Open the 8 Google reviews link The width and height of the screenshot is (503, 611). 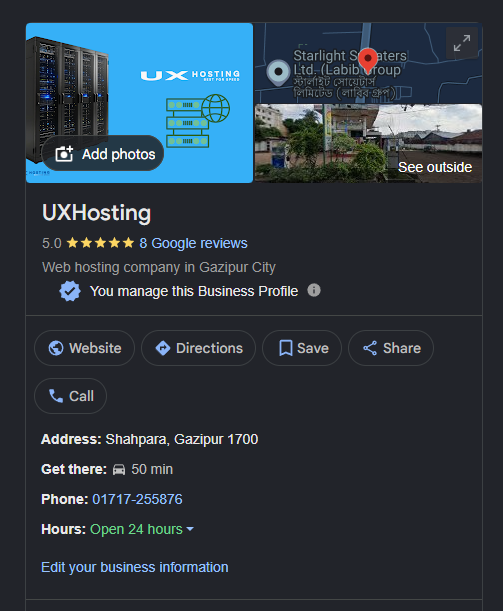coord(193,243)
